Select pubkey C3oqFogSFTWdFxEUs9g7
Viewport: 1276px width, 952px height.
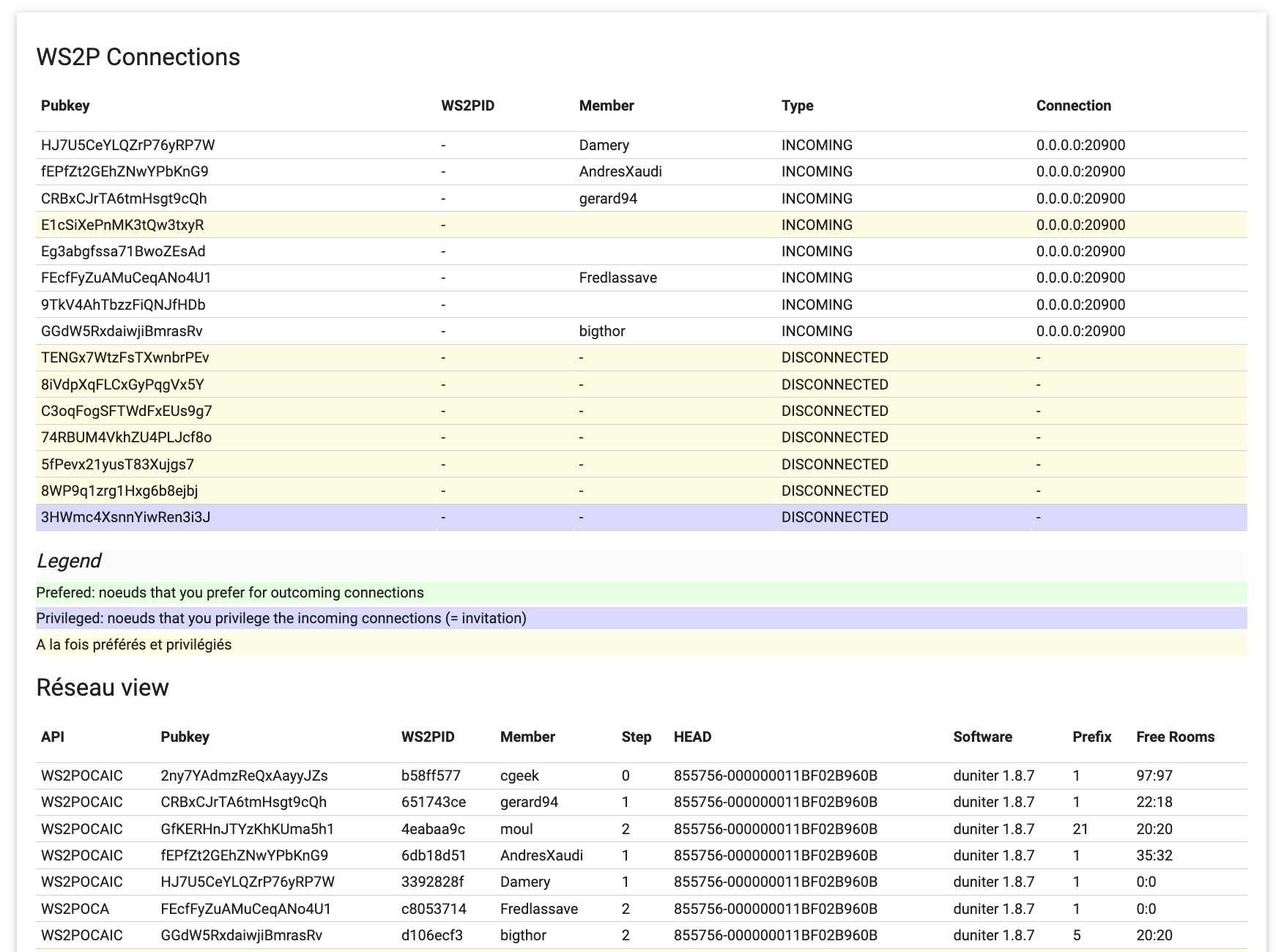point(126,411)
